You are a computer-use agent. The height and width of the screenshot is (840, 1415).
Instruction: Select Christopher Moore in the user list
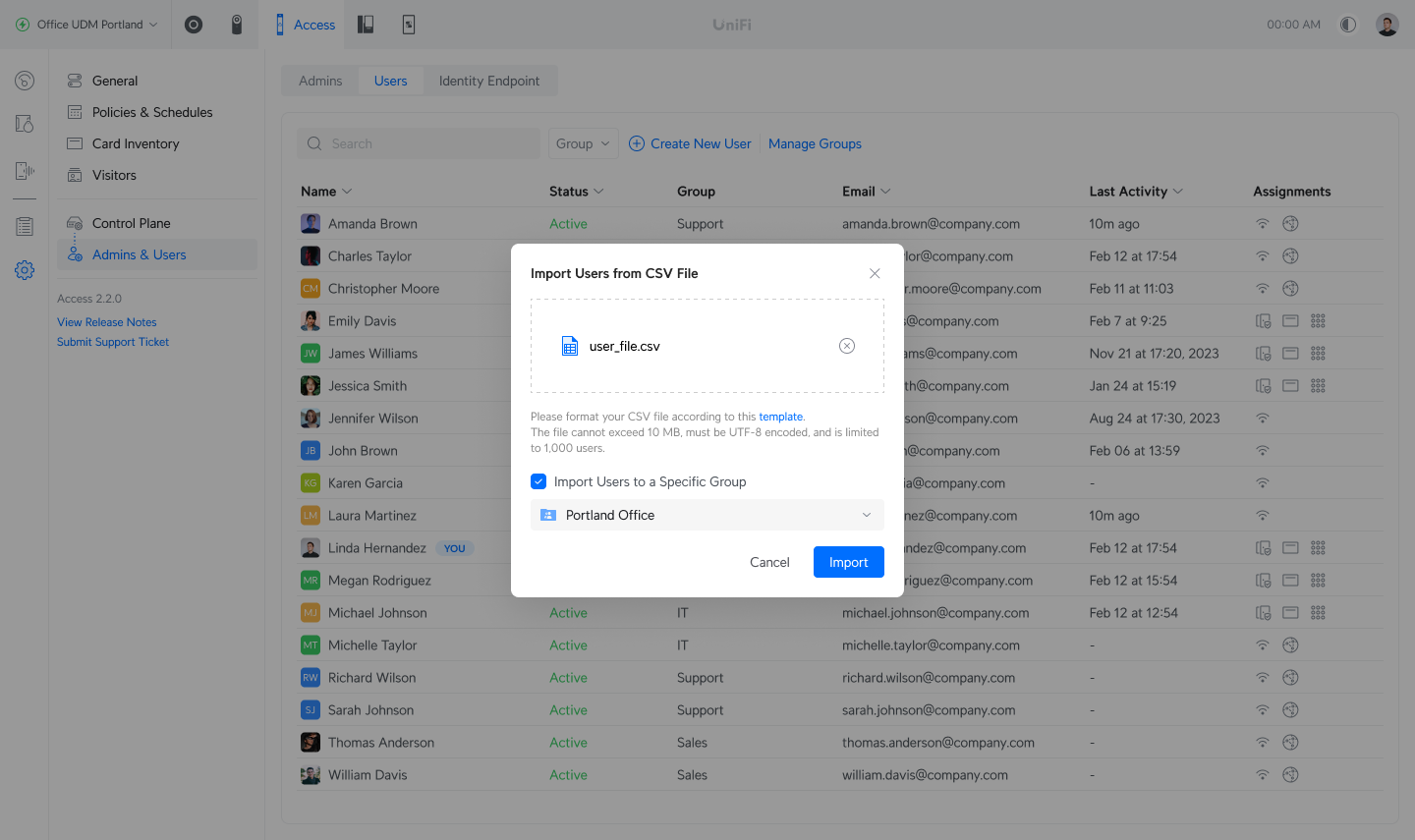(x=383, y=289)
